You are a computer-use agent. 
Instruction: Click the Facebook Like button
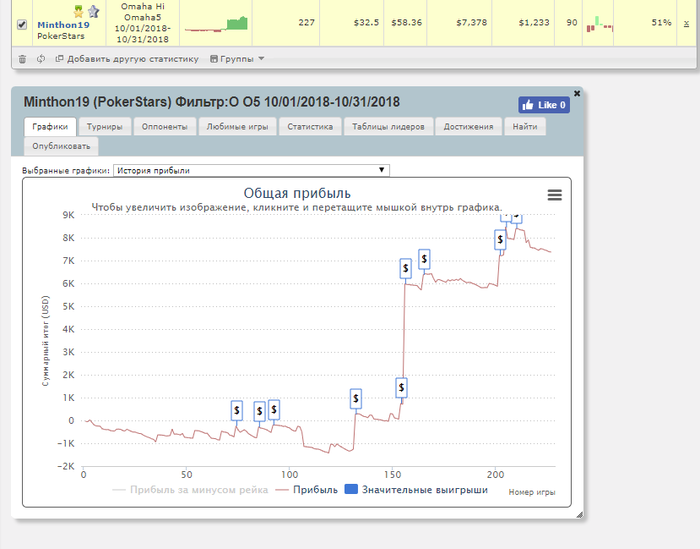point(544,105)
